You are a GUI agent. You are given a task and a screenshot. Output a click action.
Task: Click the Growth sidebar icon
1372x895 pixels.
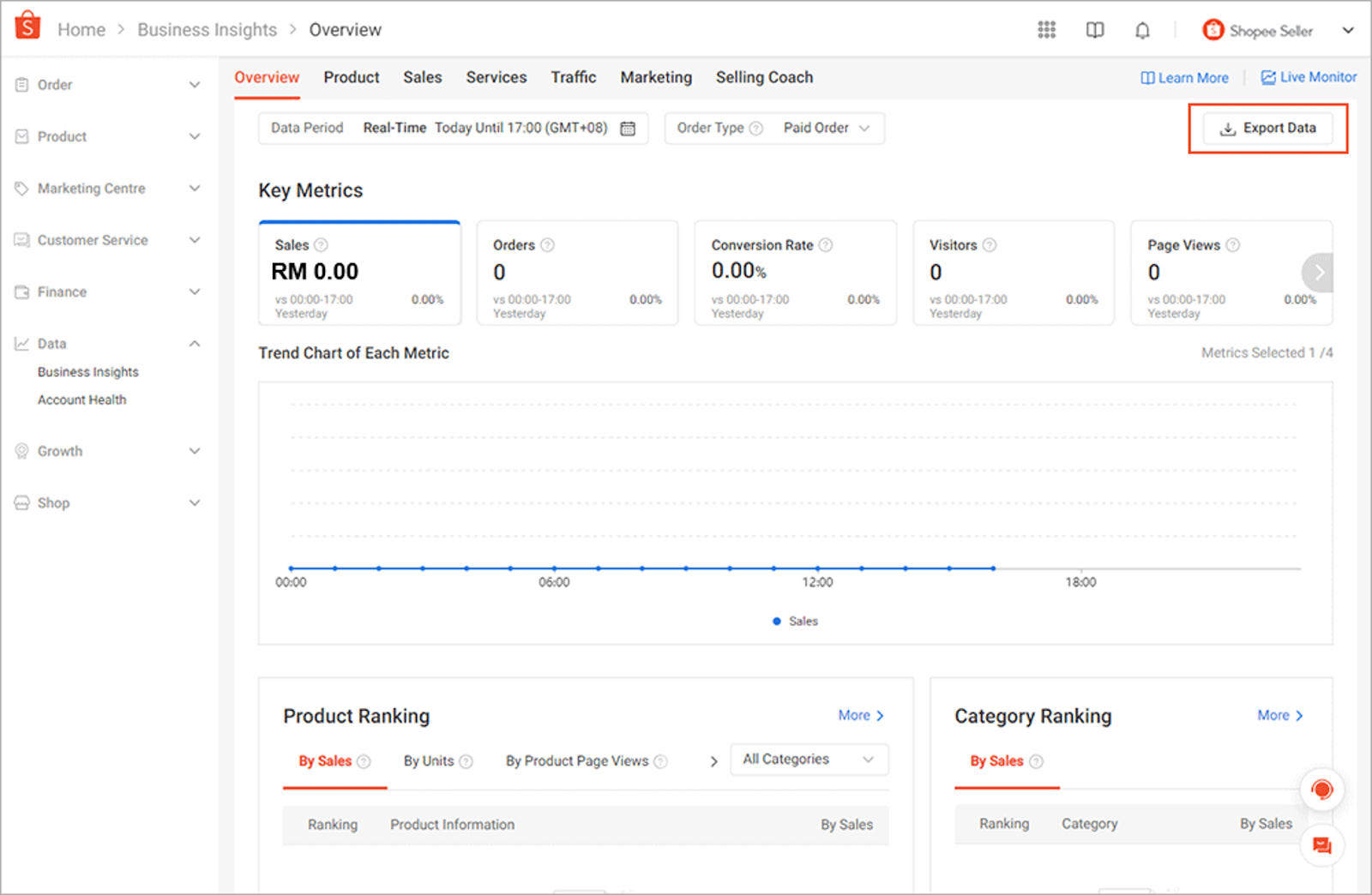(22, 452)
